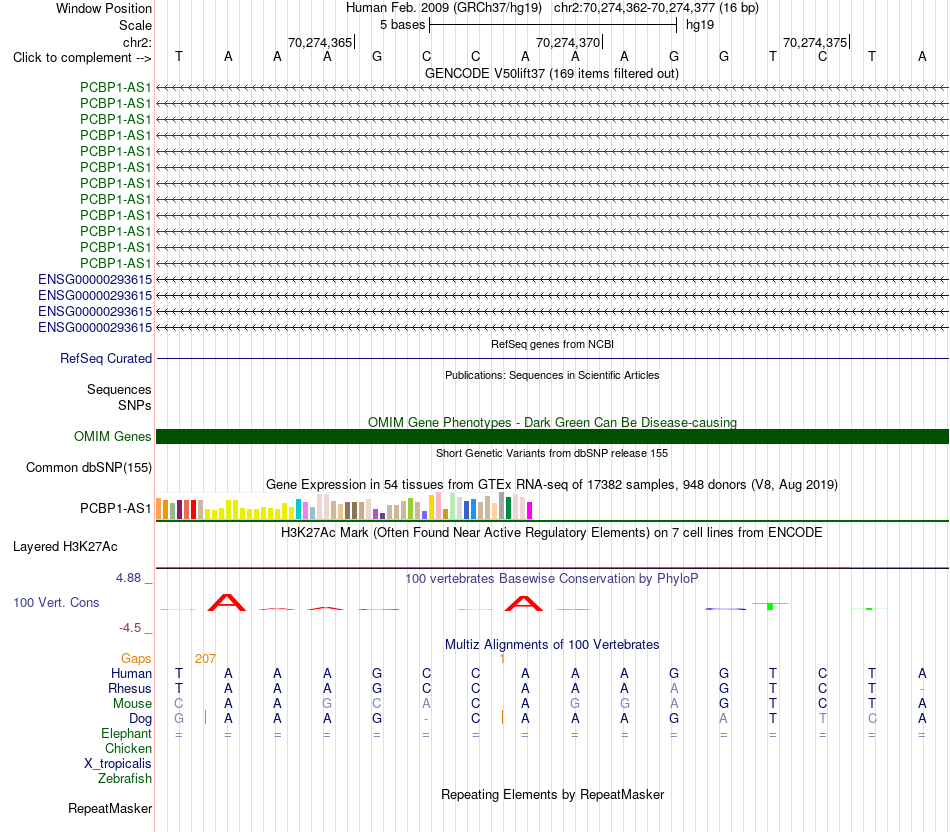Image resolution: width=950 pixels, height=832 pixels.
Task: Open the GENCODE V50lift37 track title
Action: 551,73
